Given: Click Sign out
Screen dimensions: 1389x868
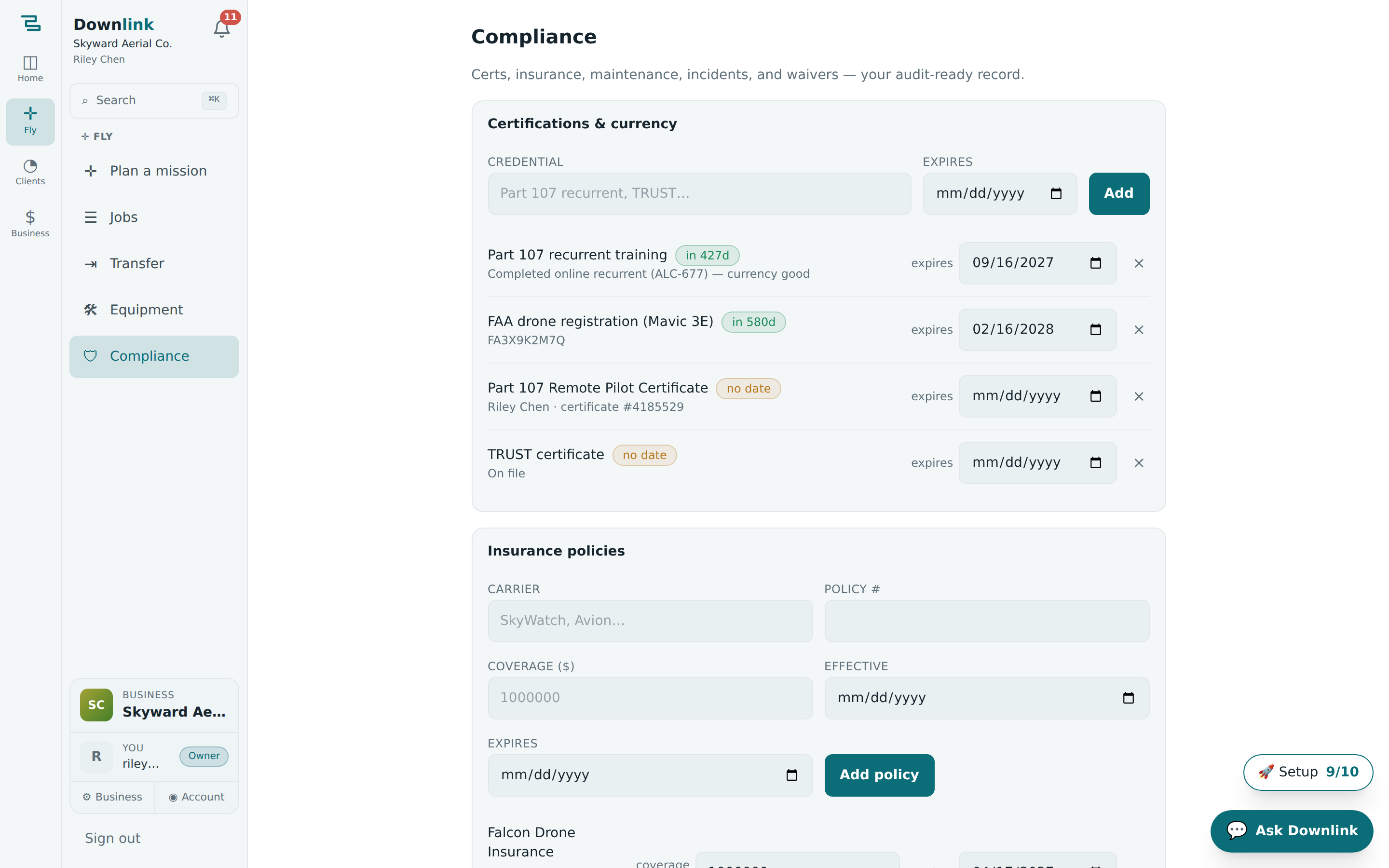Looking at the screenshot, I should pos(112,839).
